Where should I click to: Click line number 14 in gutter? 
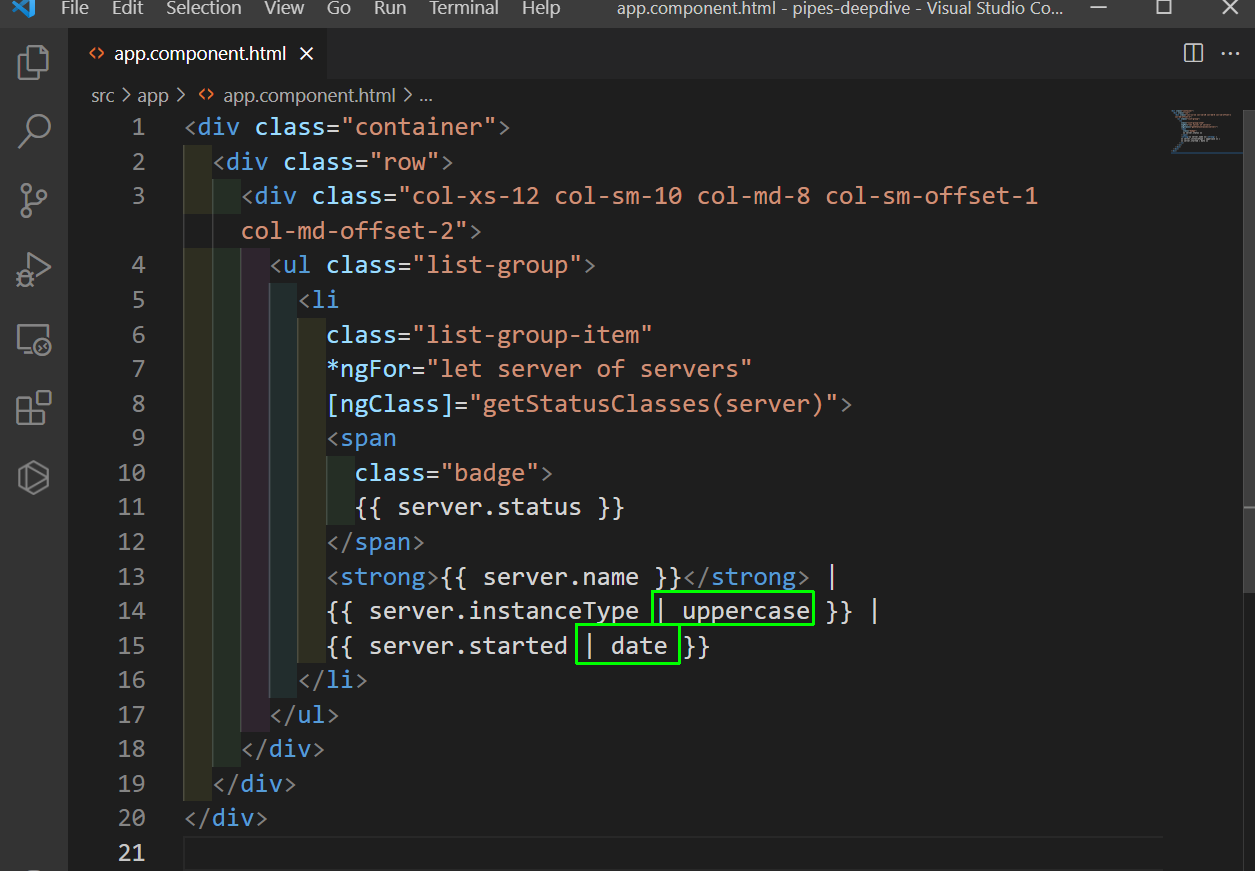point(131,610)
